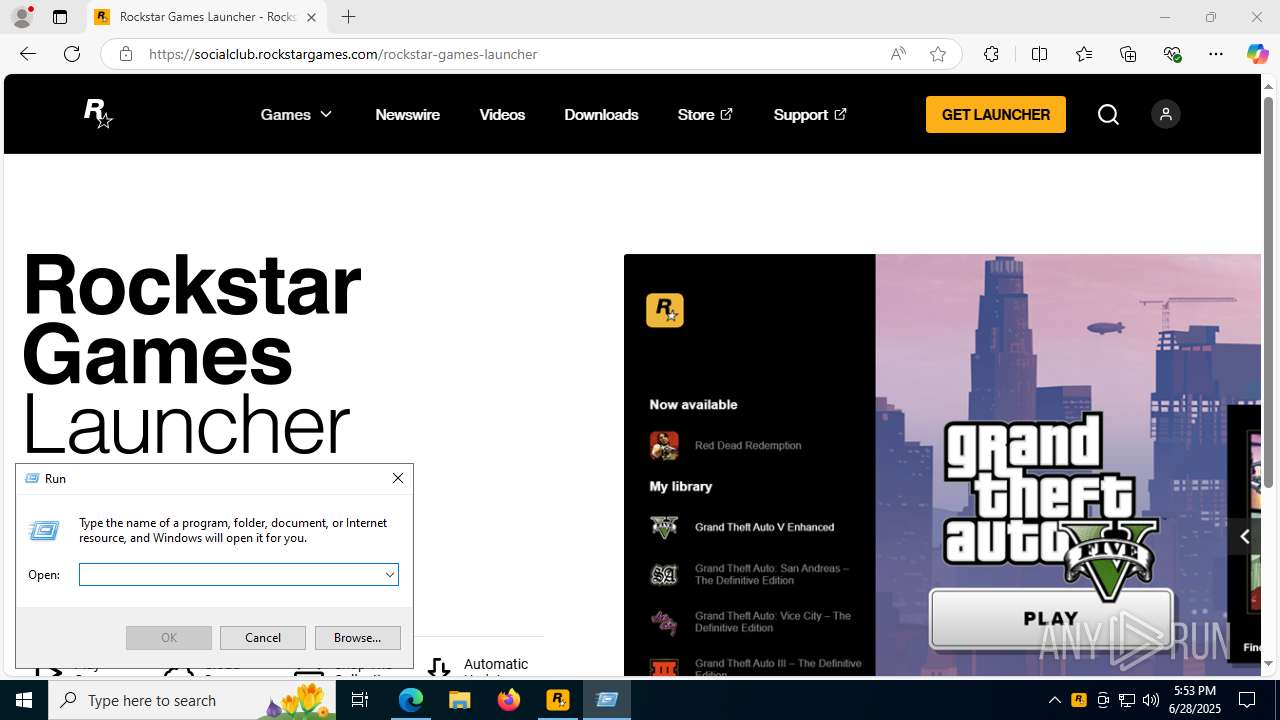Click previous slide arrow in carousel
The image size is (1280, 720).
tap(1244, 537)
